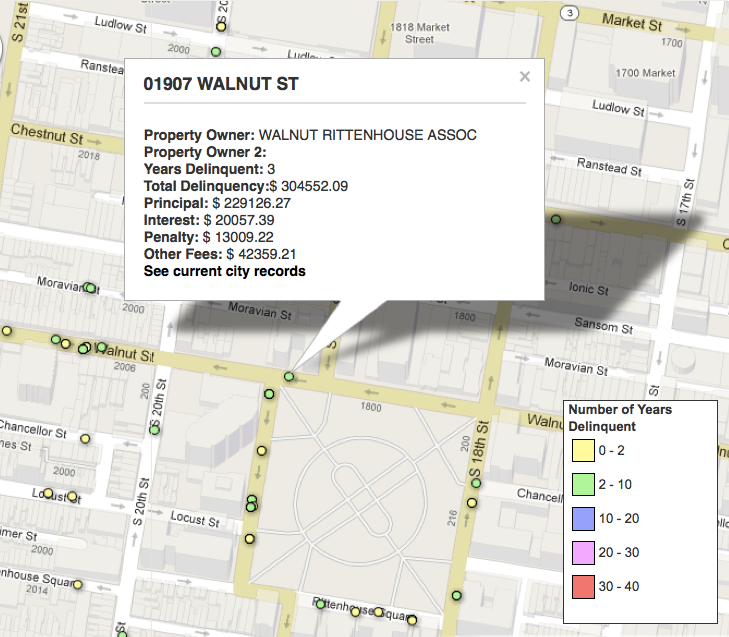Click the 1818 Market Street map label
729x637 pixels.
420,33
